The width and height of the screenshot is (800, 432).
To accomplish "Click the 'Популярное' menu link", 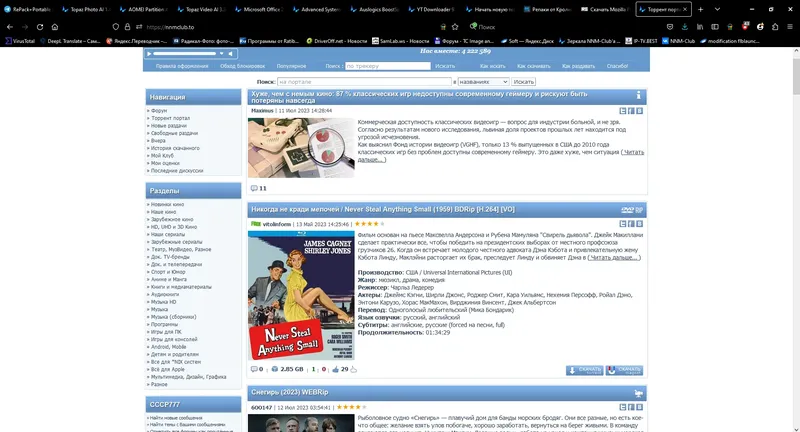I will pos(291,66).
